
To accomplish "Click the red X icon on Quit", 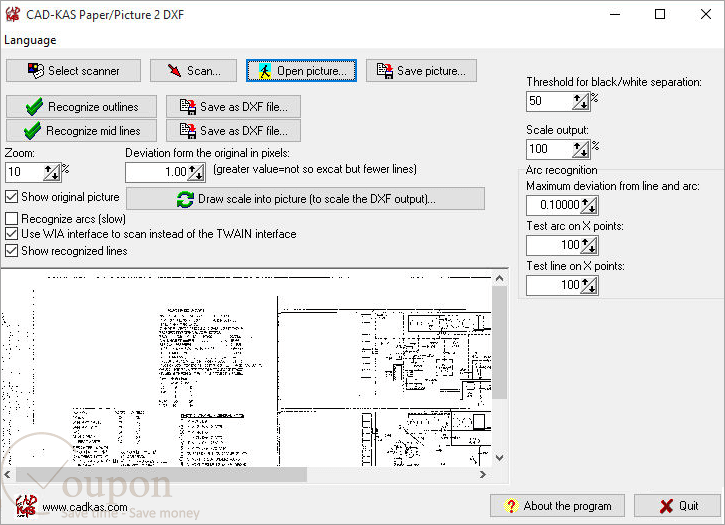I will coord(666,506).
